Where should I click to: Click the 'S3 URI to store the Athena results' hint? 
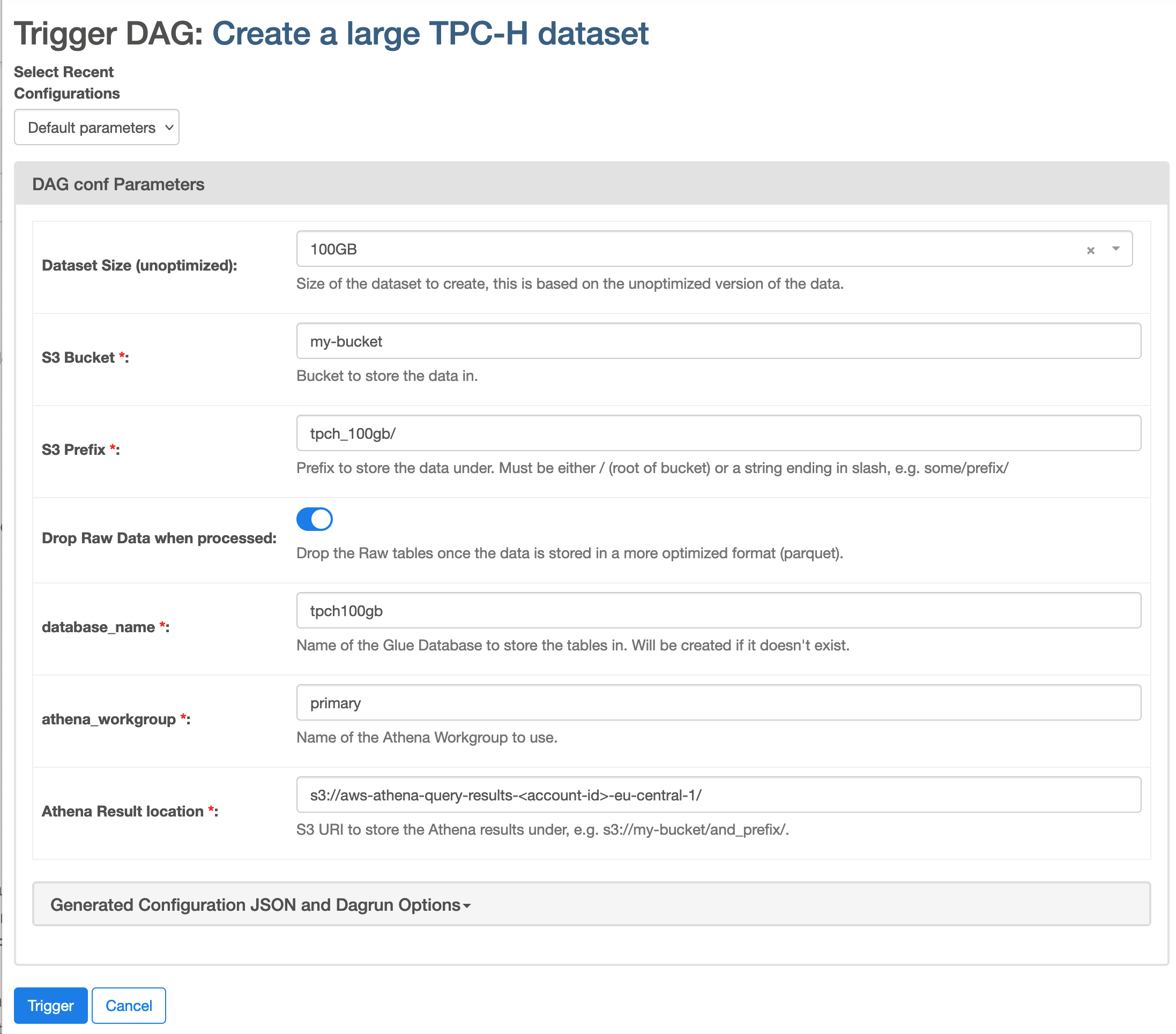point(542,830)
